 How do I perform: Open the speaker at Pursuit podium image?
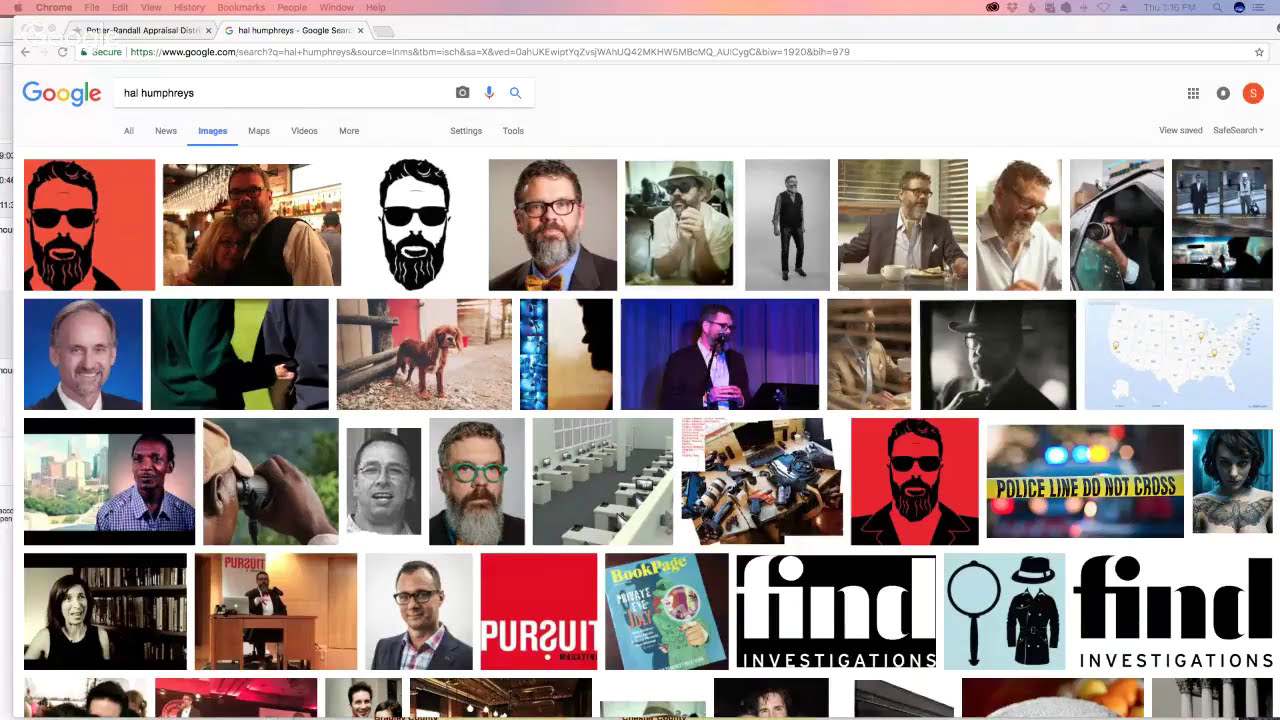(x=276, y=611)
